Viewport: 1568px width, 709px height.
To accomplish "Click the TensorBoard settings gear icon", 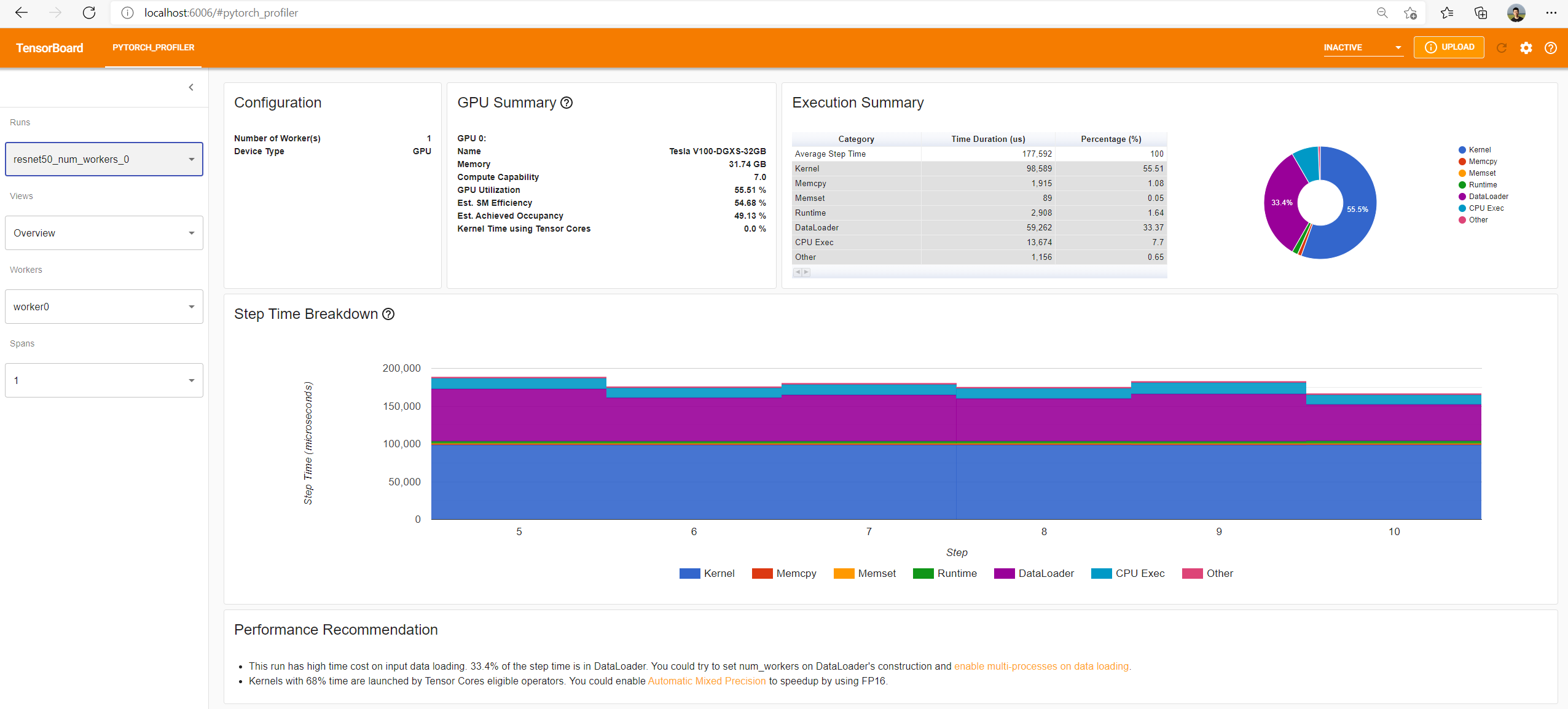I will pos(1526,48).
